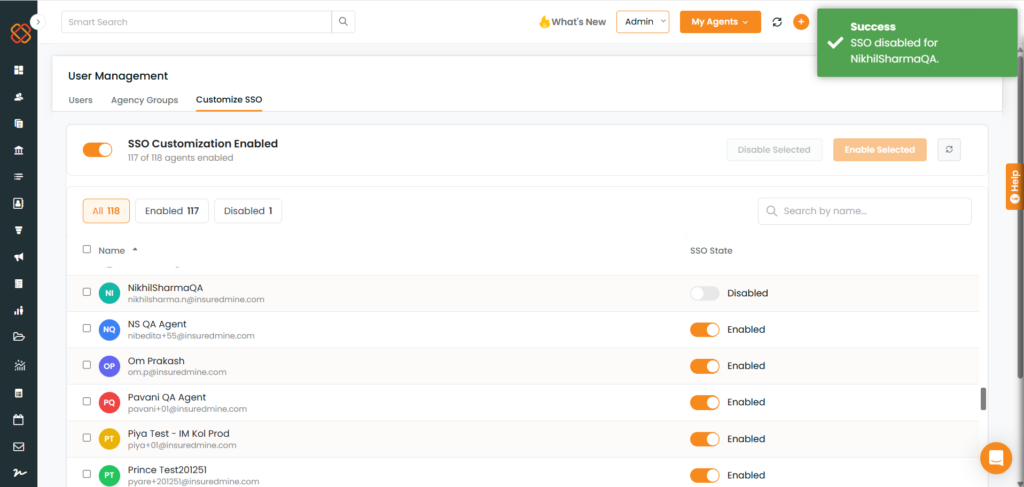Open the analytics trend icon in sidebar
The height and width of the screenshot is (487, 1024).
click(18, 365)
